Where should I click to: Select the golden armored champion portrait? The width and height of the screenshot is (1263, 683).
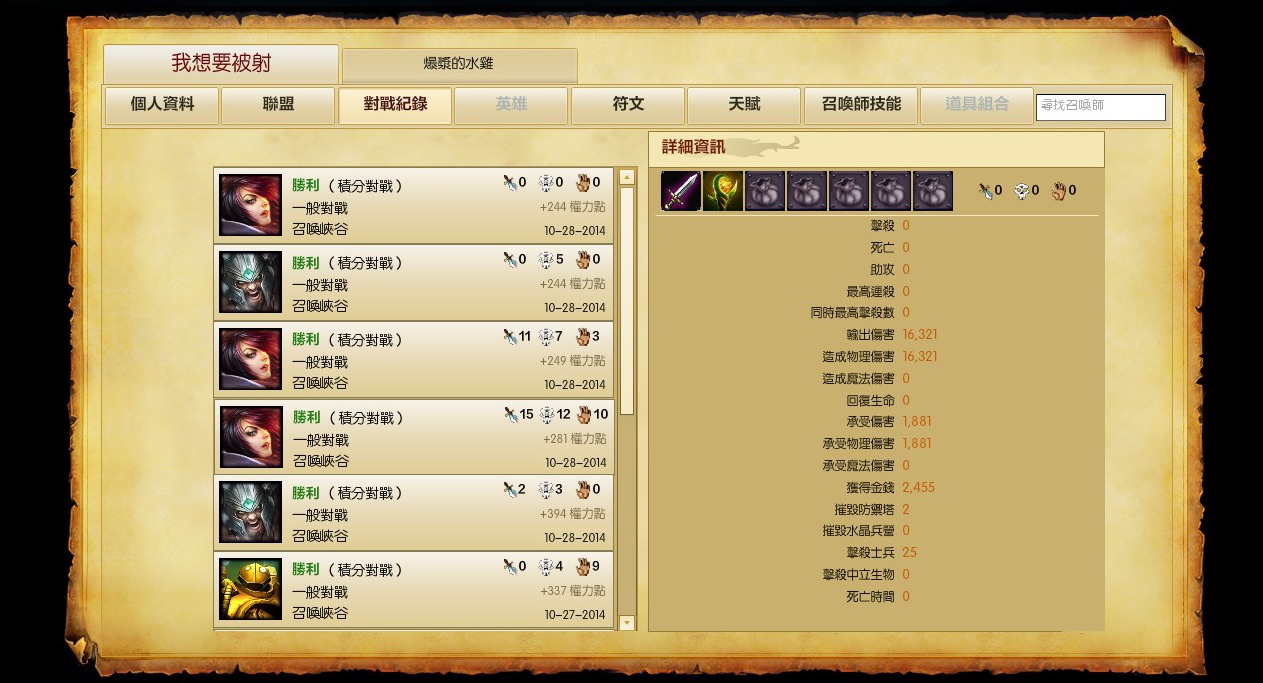(x=251, y=589)
